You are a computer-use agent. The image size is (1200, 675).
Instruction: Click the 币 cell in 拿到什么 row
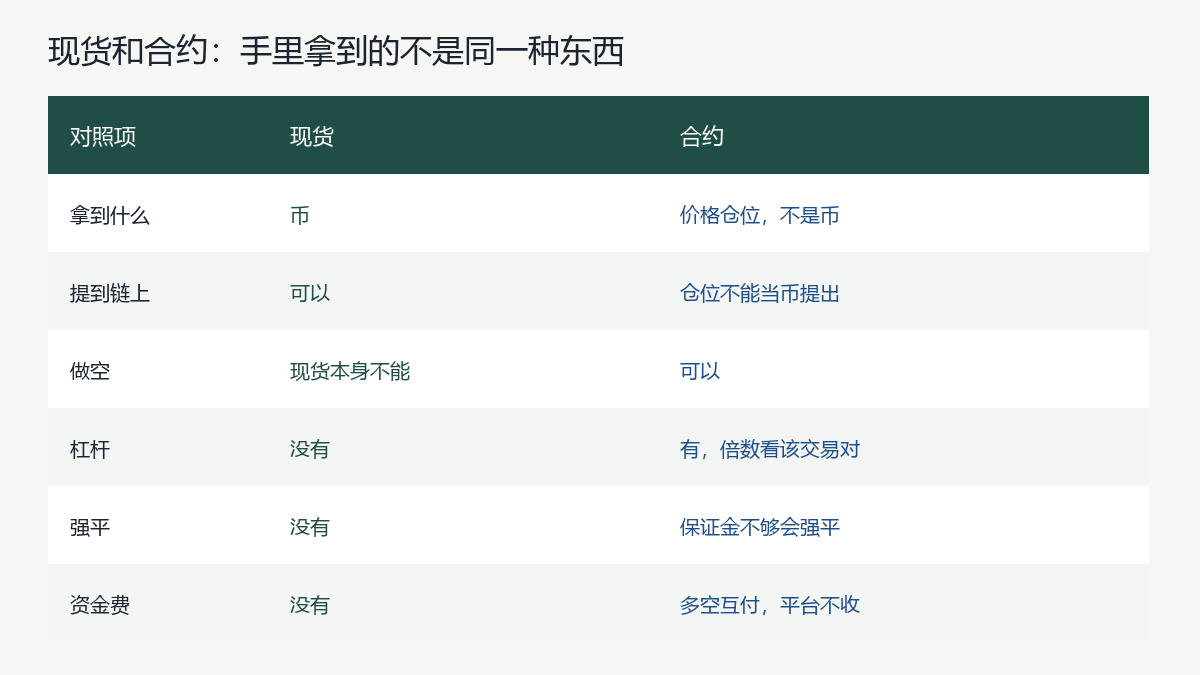click(300, 215)
